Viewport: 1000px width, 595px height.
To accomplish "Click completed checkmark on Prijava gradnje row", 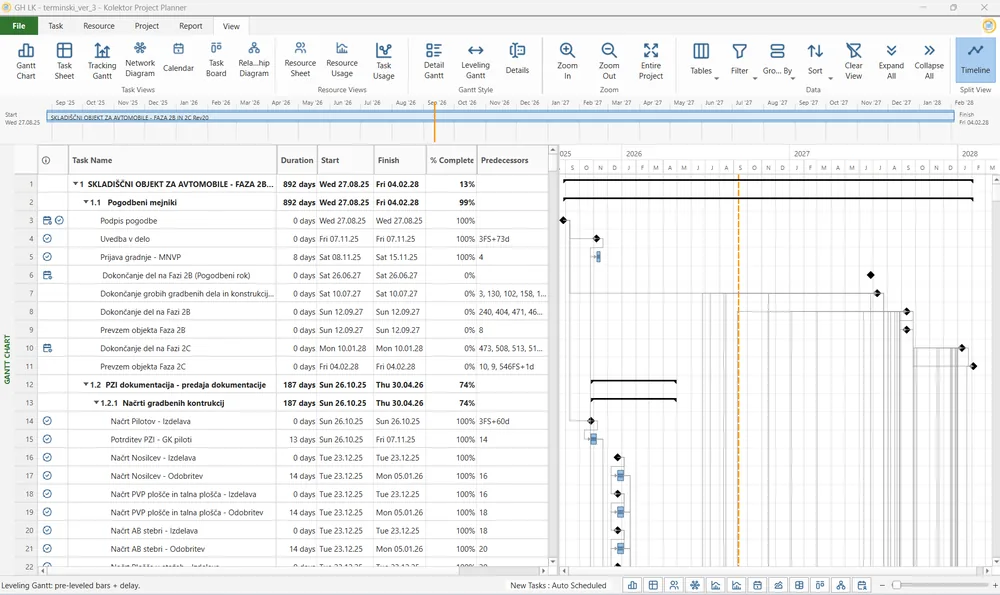I will 47,257.
